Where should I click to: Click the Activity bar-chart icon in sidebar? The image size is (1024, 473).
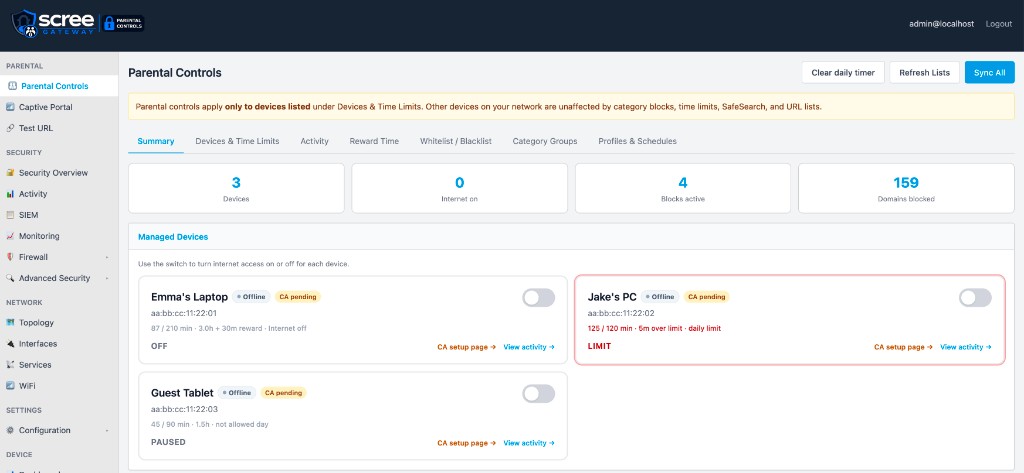[x=10, y=194]
